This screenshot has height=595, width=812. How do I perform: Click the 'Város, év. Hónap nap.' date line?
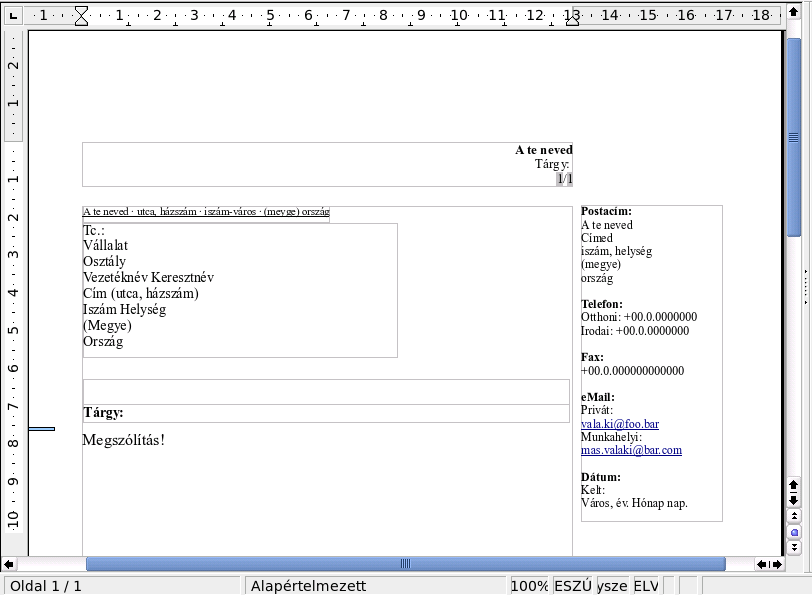(634, 503)
